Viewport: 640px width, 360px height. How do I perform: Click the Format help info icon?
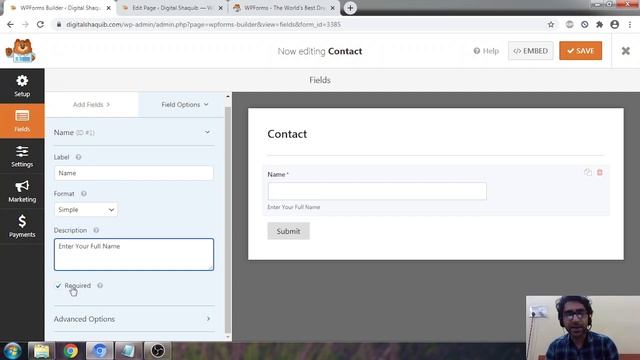point(84,193)
